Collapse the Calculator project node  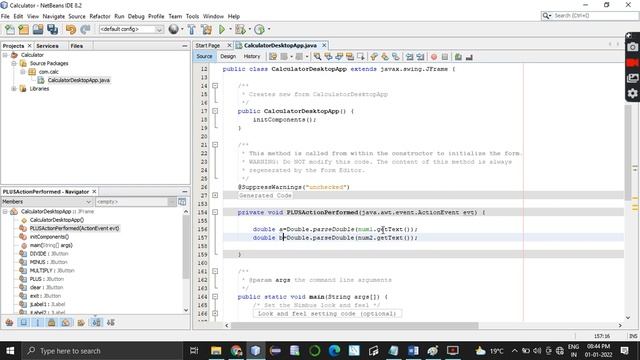(5, 55)
